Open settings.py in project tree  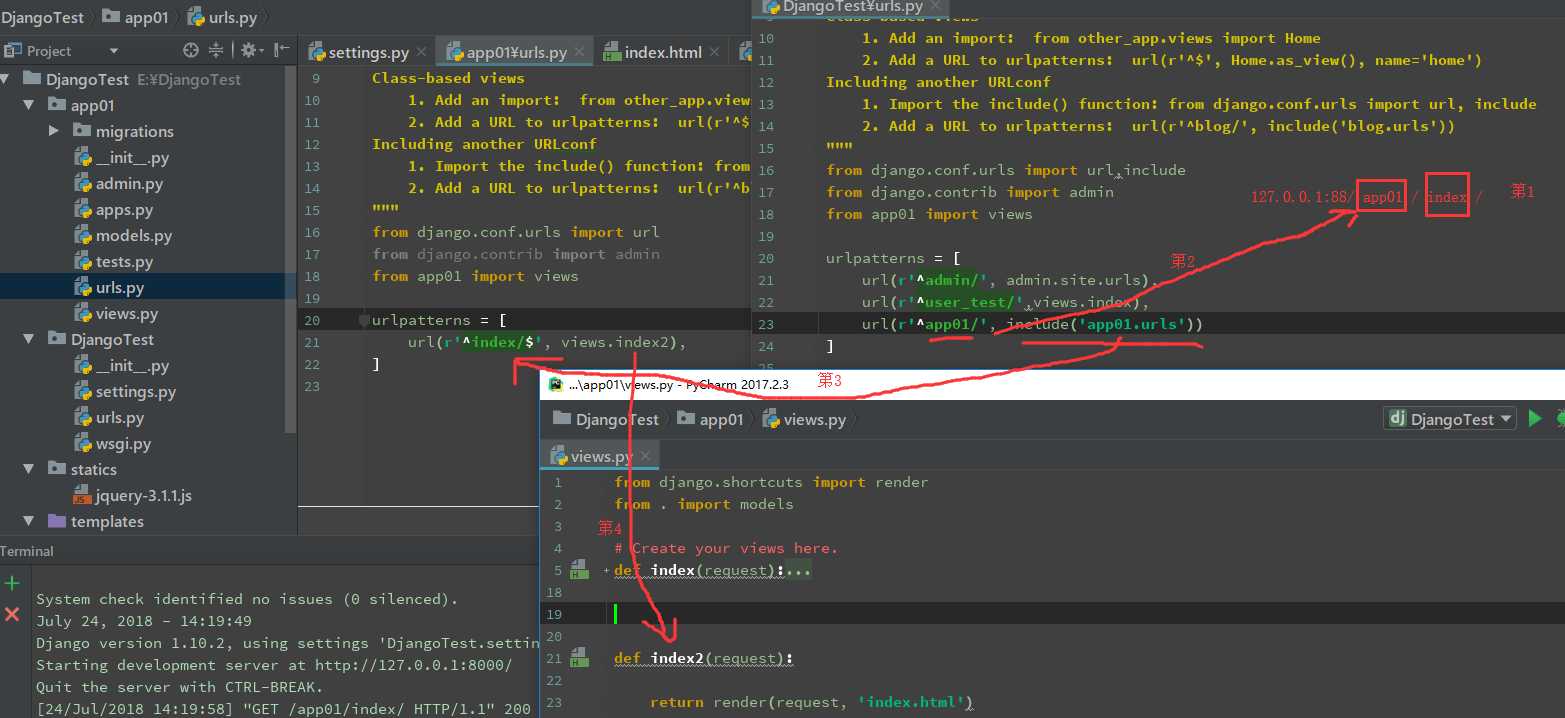136,391
